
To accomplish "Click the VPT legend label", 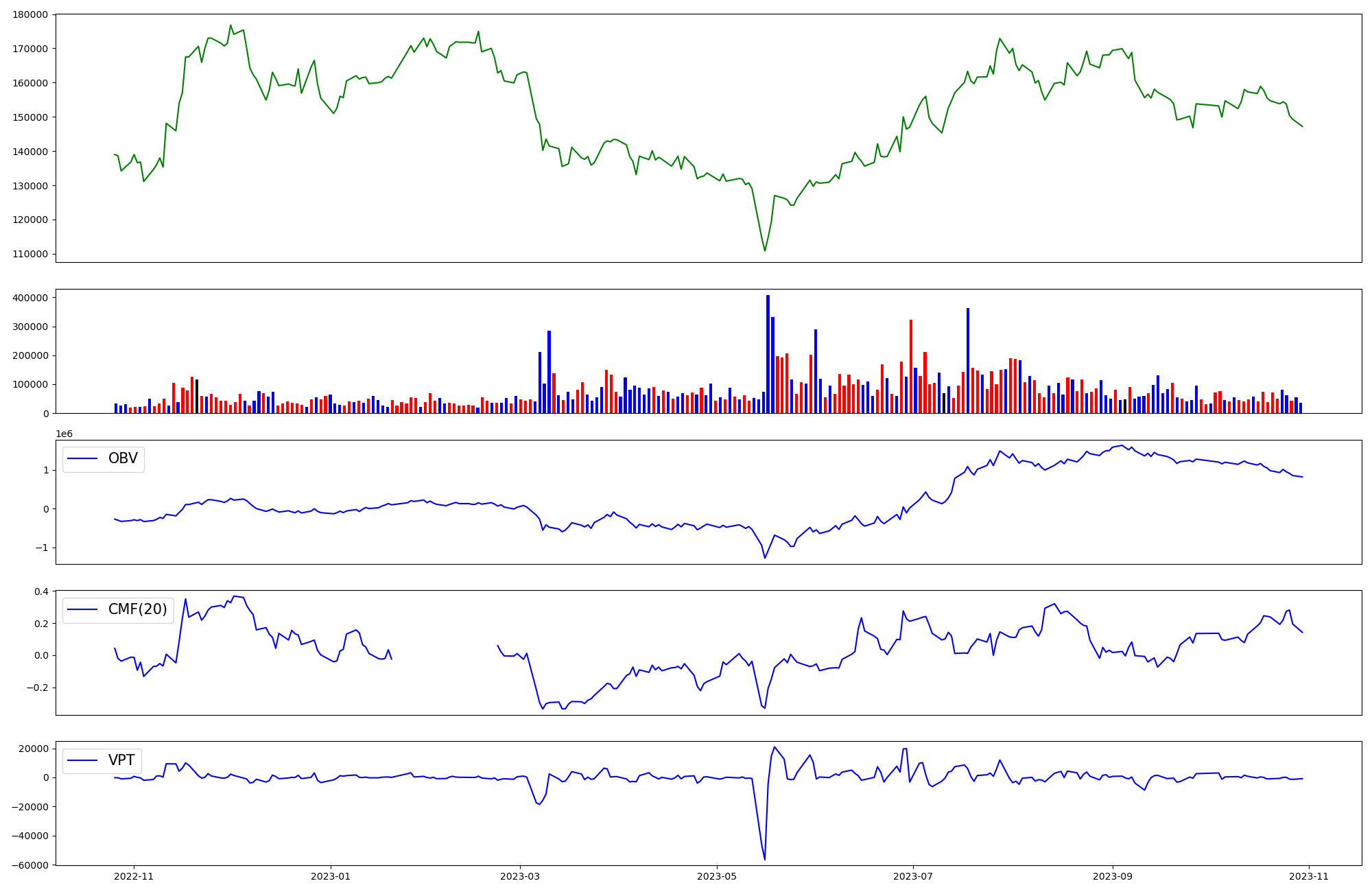I will [x=121, y=760].
